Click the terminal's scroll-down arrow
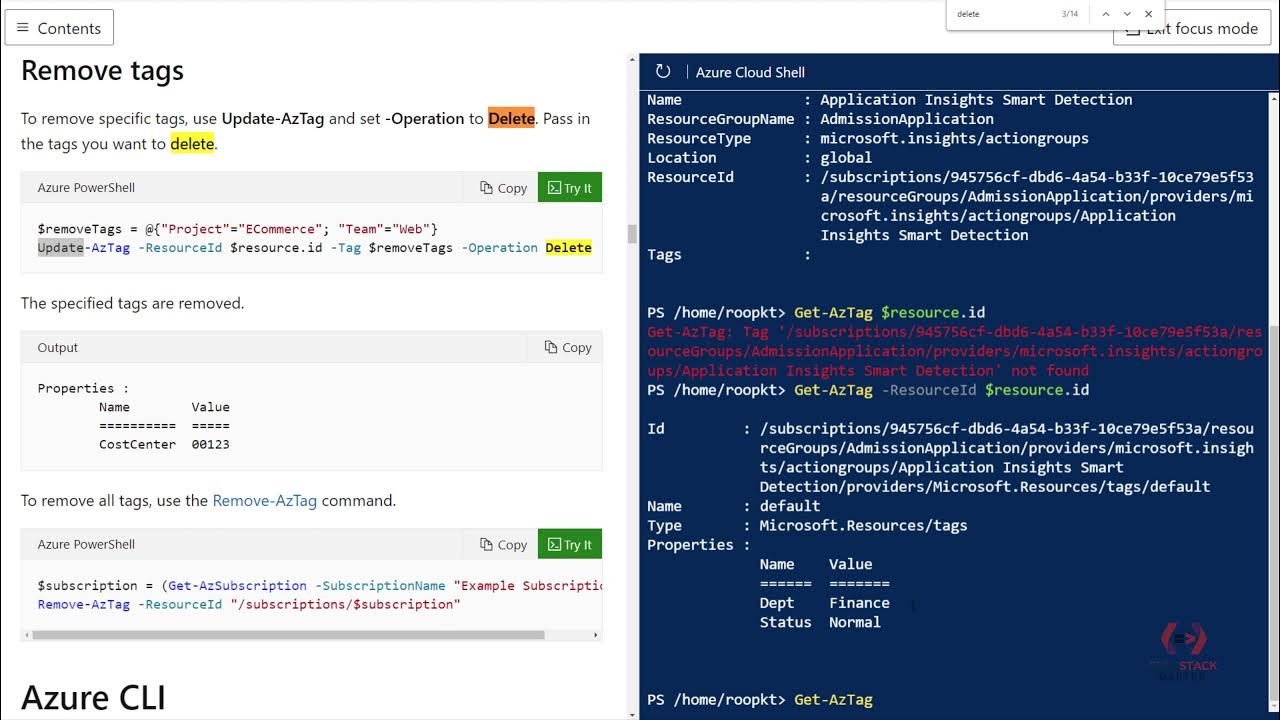 (1273, 713)
